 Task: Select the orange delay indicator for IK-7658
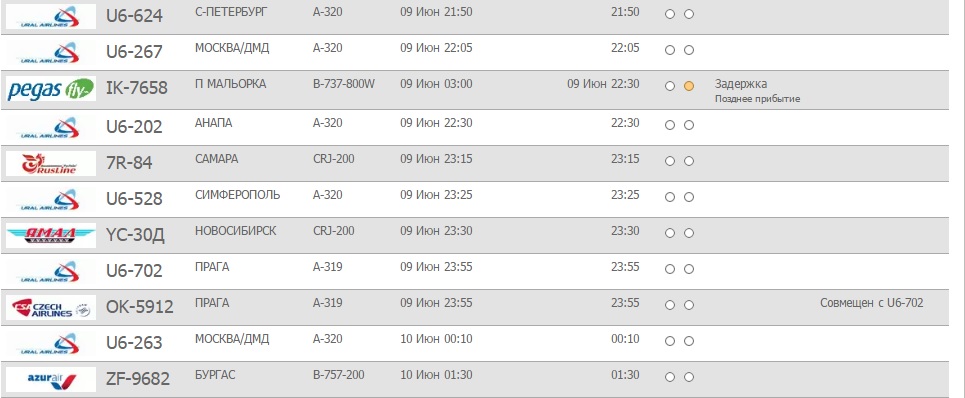coord(689,86)
